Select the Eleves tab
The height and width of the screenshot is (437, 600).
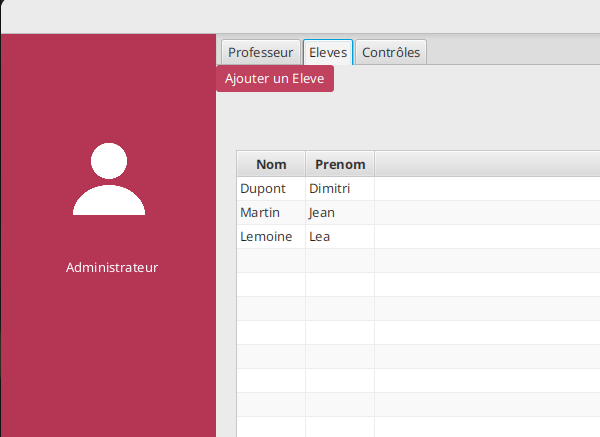tap(328, 52)
